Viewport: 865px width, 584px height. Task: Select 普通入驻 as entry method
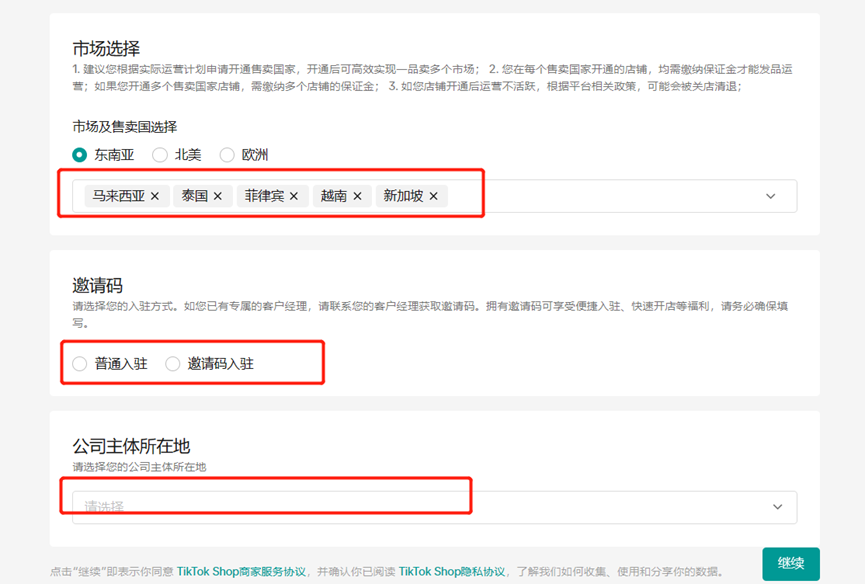tap(80, 364)
